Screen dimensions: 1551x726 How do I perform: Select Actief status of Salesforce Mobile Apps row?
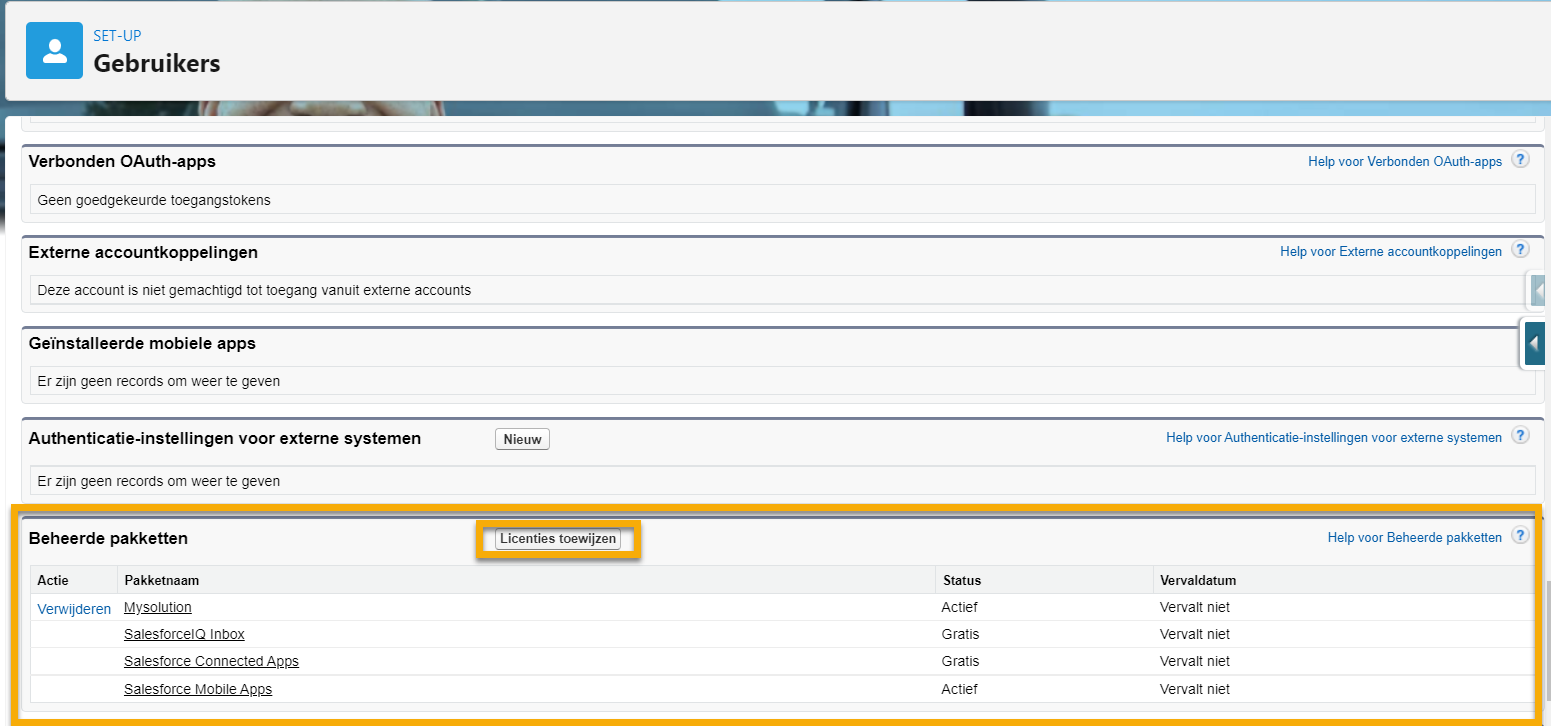(959, 689)
